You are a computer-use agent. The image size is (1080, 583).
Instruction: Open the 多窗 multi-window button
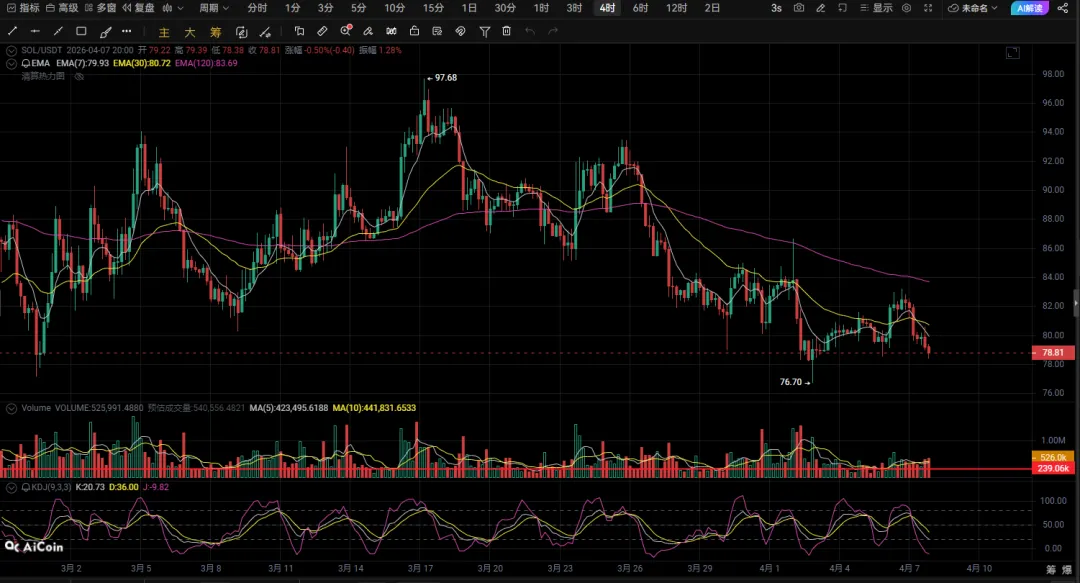(101, 8)
